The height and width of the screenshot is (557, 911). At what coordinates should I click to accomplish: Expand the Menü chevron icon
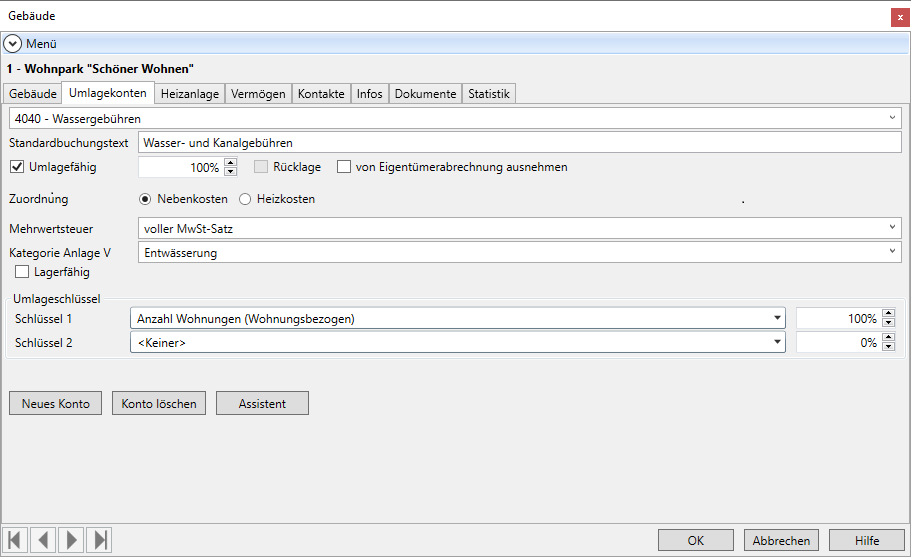[x=13, y=44]
